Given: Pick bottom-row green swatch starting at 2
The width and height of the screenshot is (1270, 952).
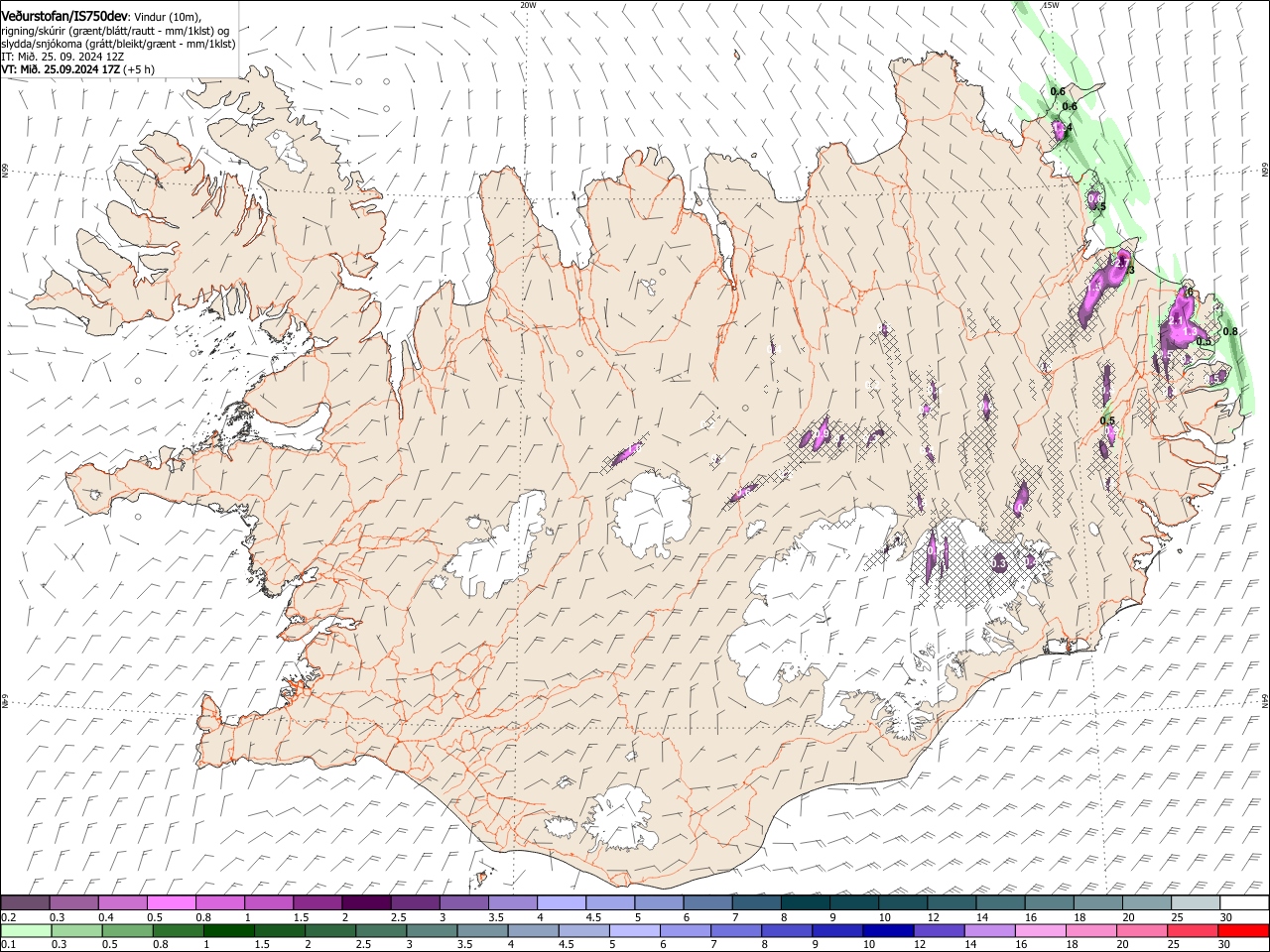Looking at the screenshot, I should (330, 931).
